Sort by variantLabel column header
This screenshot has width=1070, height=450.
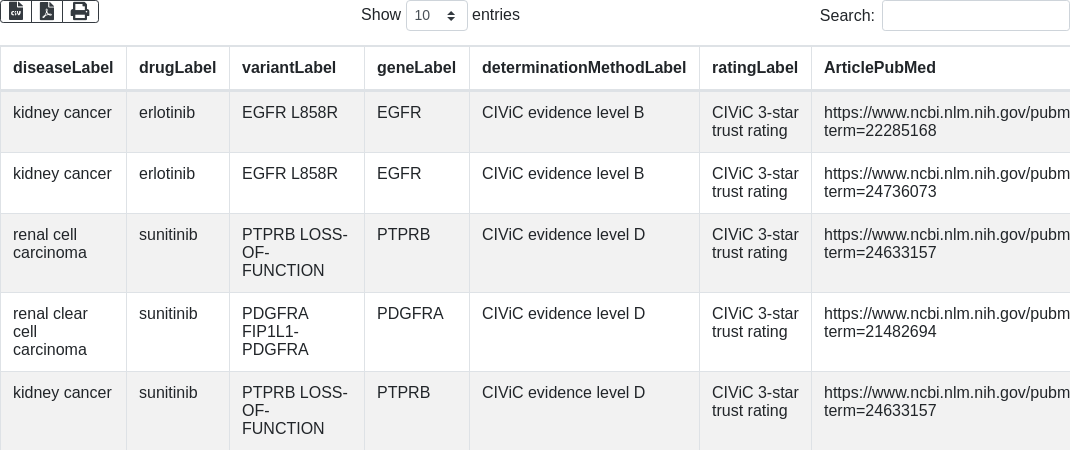pos(289,68)
